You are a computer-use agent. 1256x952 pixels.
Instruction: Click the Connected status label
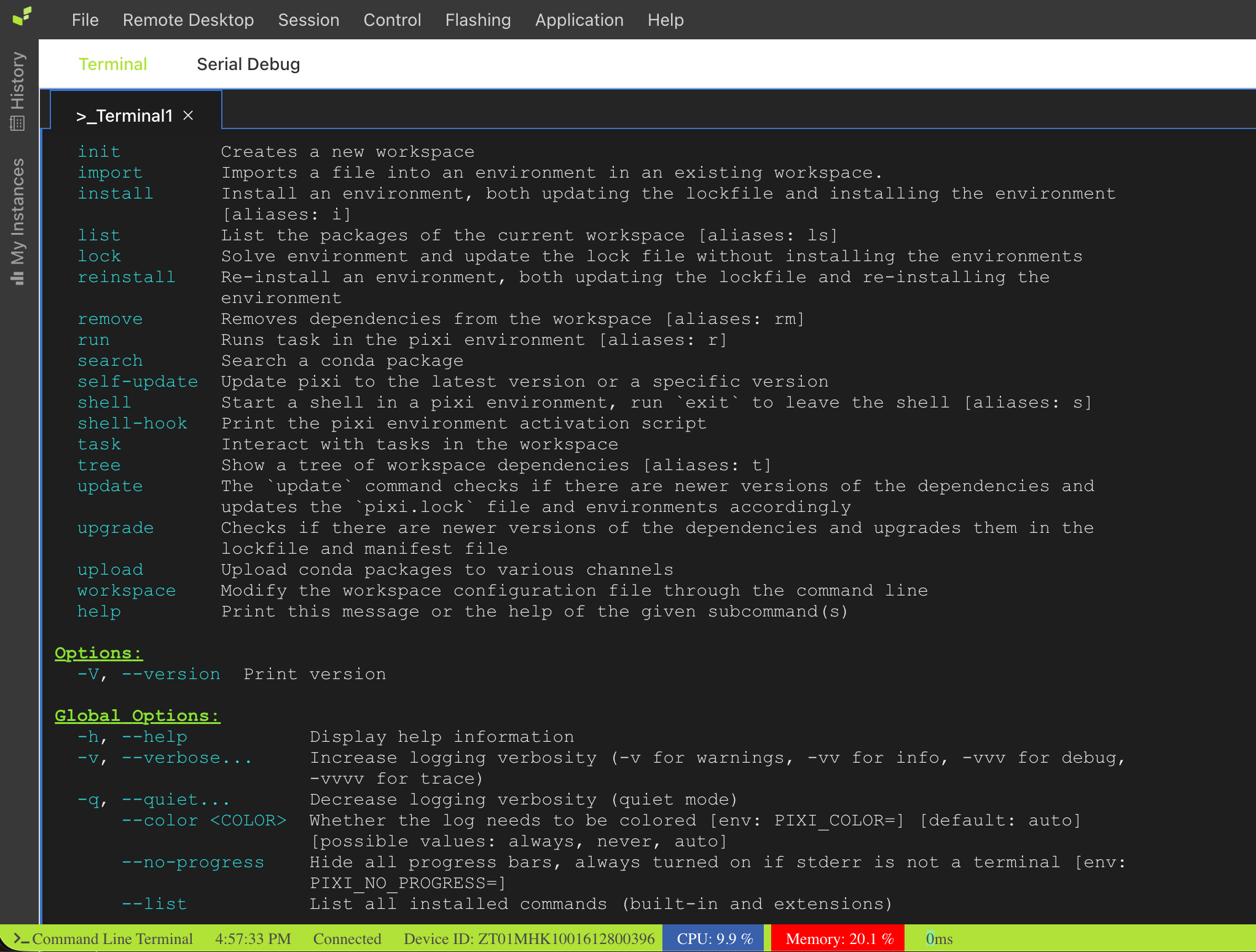(x=347, y=938)
